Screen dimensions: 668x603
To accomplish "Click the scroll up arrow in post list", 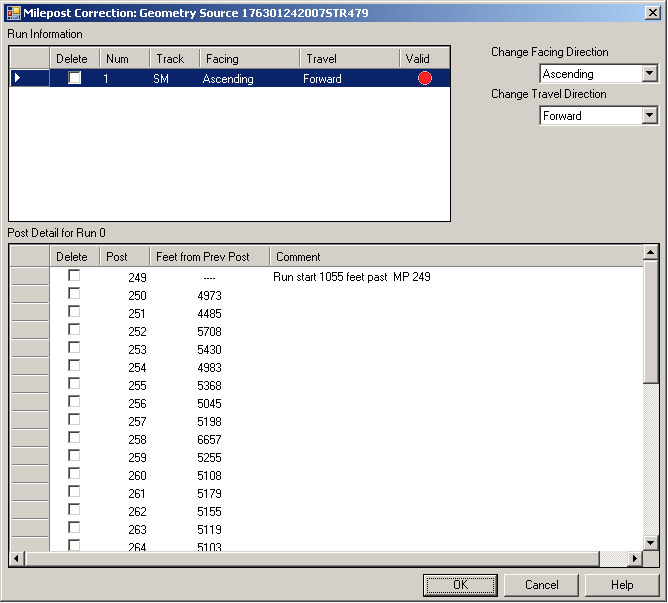I will click(651, 254).
